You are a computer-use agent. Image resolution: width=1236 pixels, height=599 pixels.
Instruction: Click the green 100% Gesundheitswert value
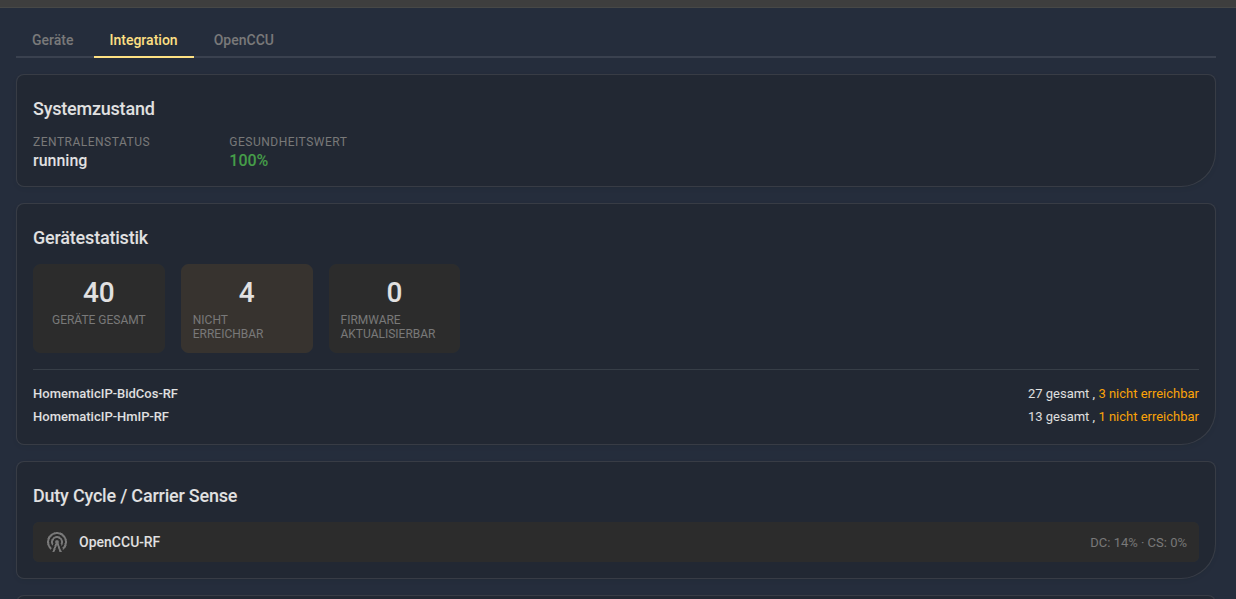pyautogui.click(x=249, y=160)
